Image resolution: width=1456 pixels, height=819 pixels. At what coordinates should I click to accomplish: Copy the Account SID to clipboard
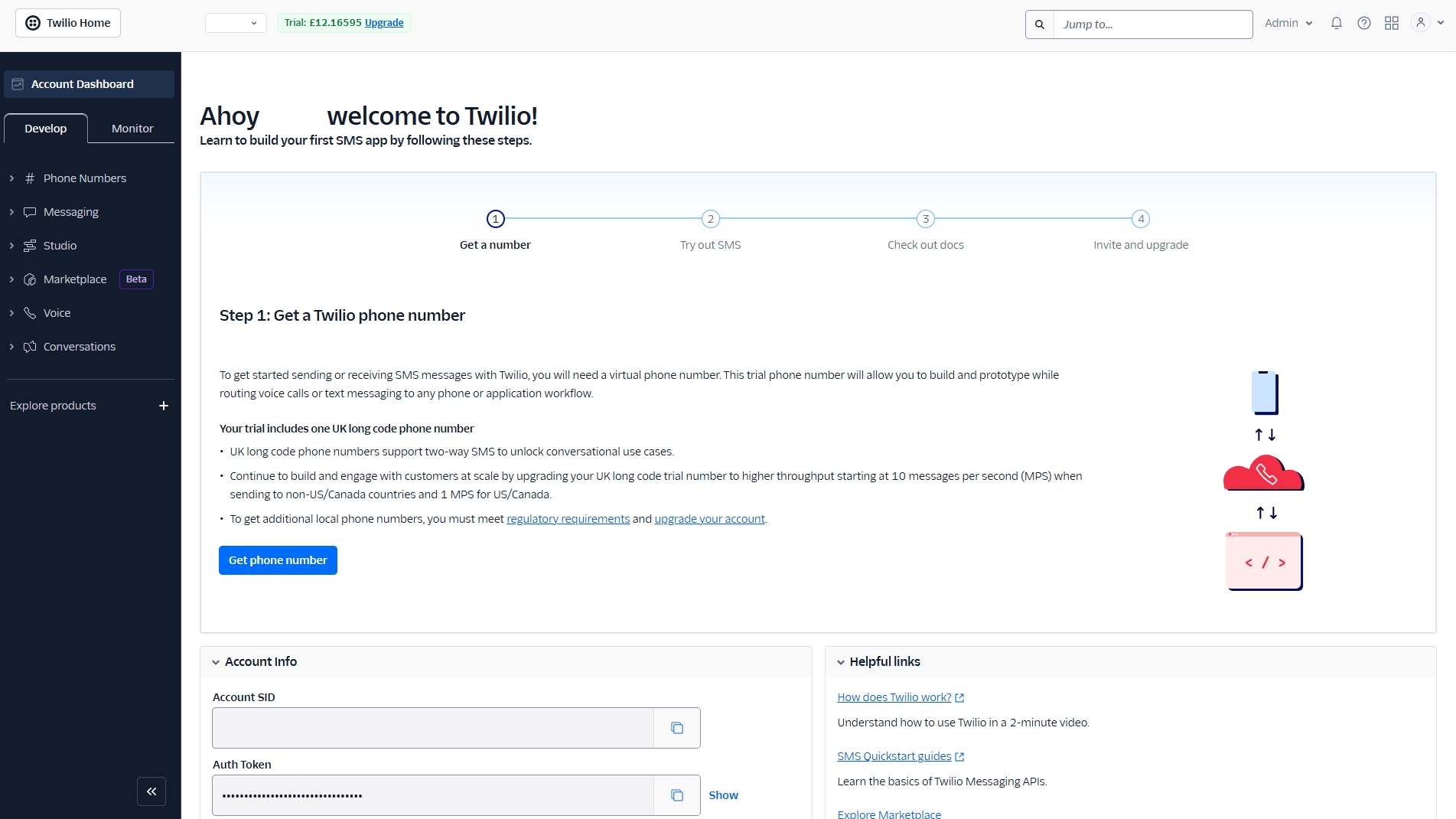click(676, 728)
